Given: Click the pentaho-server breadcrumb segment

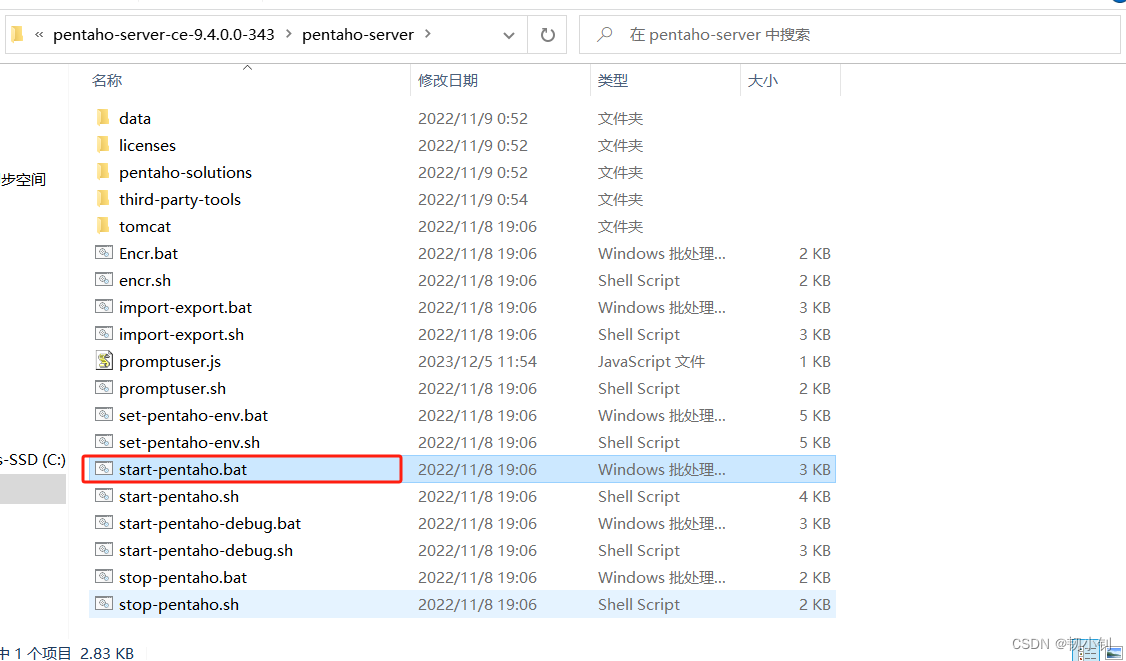Looking at the screenshot, I should (x=358, y=34).
